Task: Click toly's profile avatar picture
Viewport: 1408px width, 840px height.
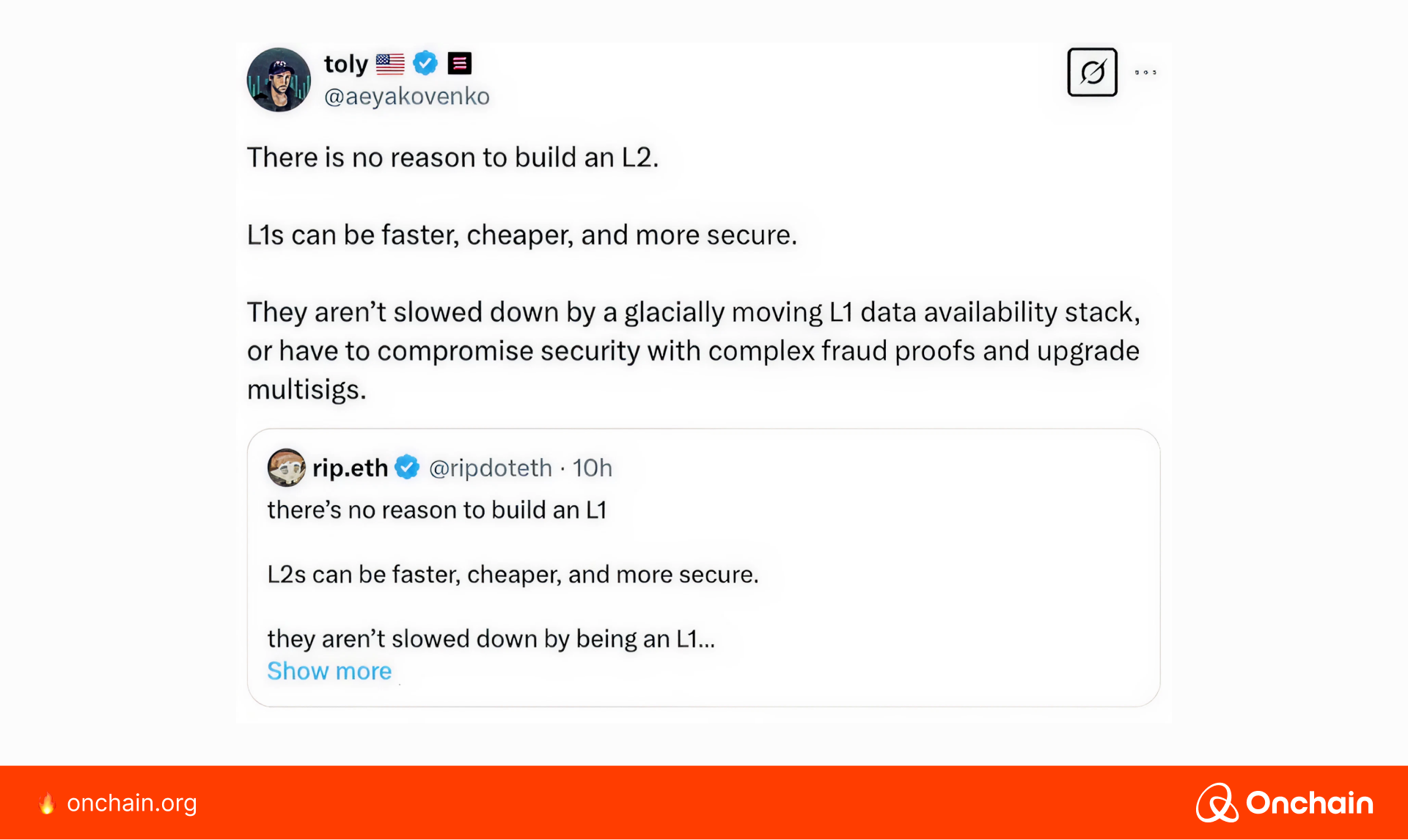Action: 279,80
